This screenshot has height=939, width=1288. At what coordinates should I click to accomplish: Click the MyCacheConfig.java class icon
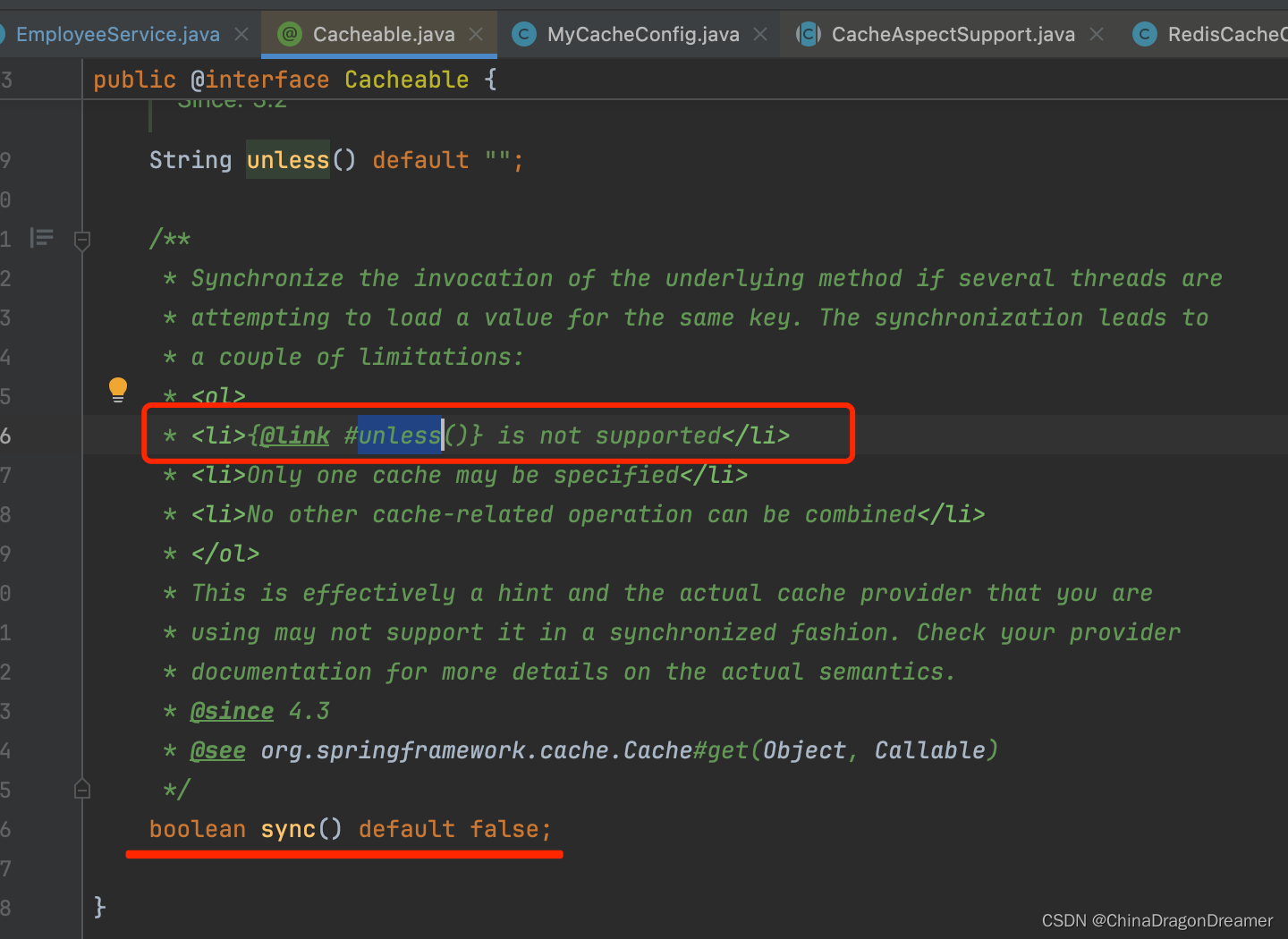point(524,35)
